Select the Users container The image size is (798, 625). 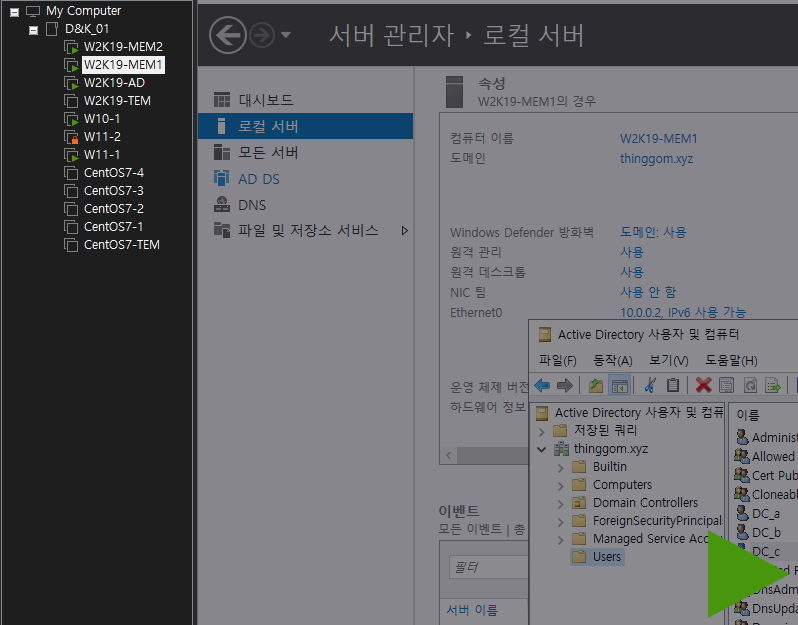(x=597, y=557)
